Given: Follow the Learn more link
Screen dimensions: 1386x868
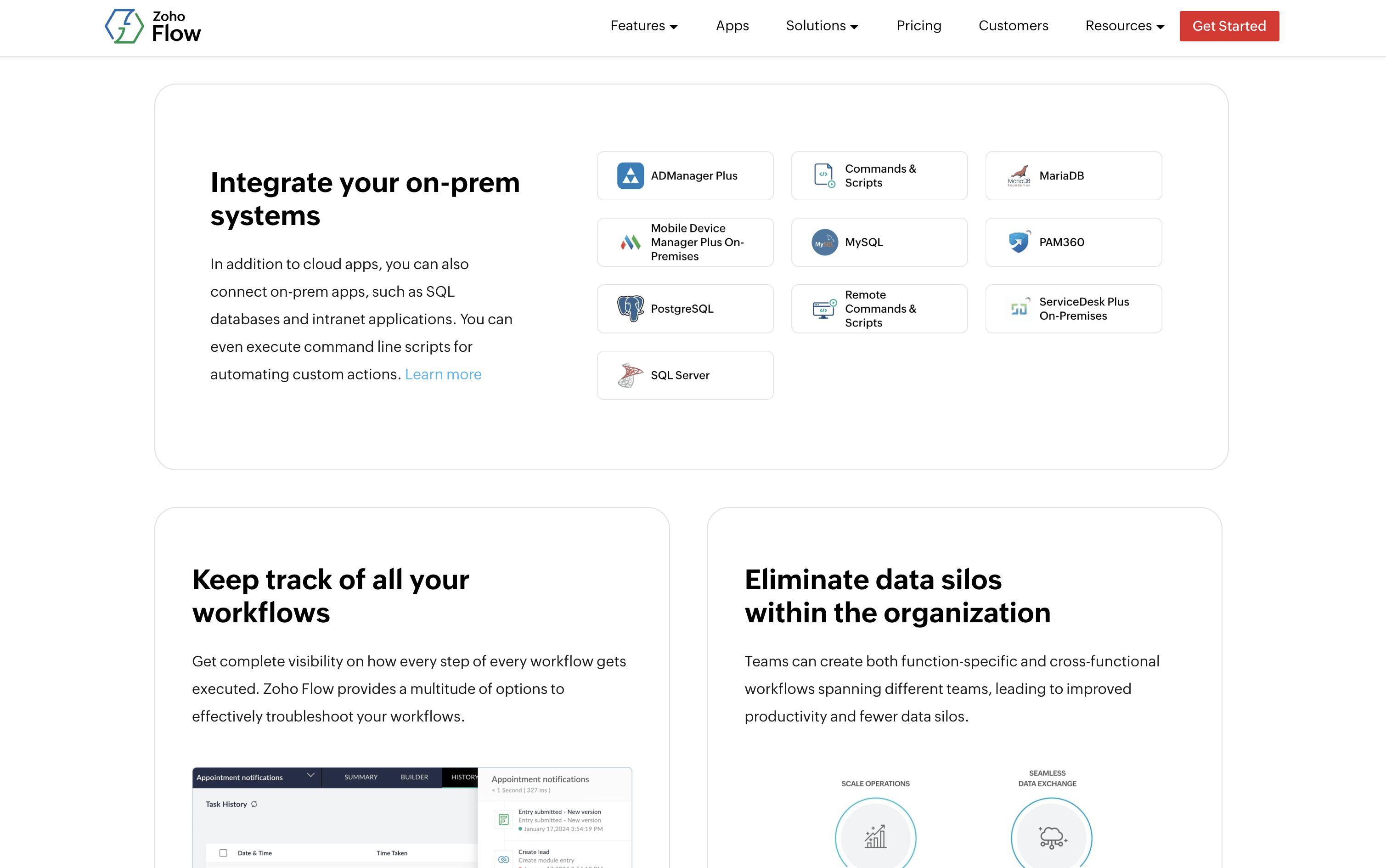Looking at the screenshot, I should 443,374.
